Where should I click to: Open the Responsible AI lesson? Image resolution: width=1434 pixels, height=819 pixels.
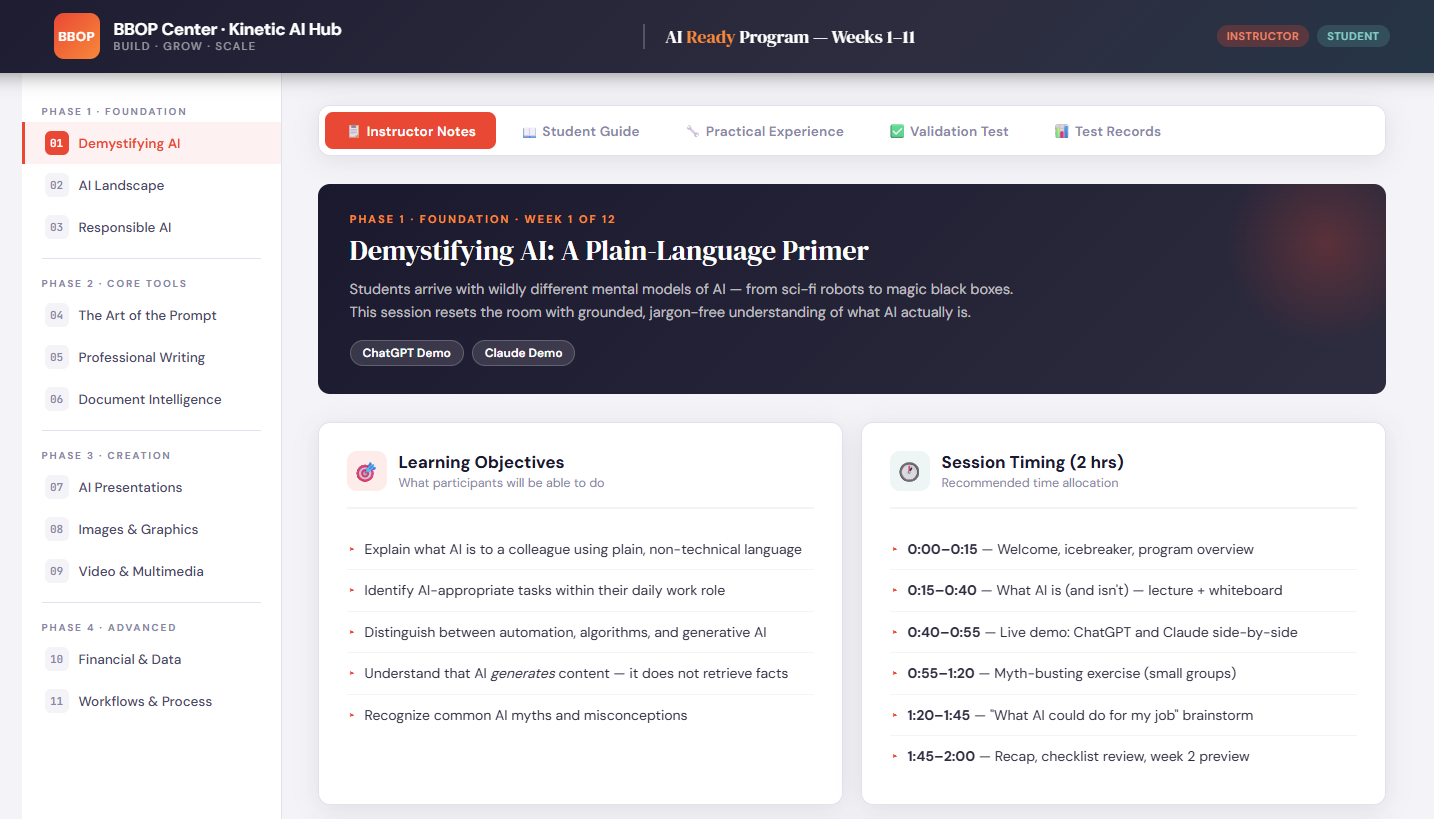click(x=152, y=227)
